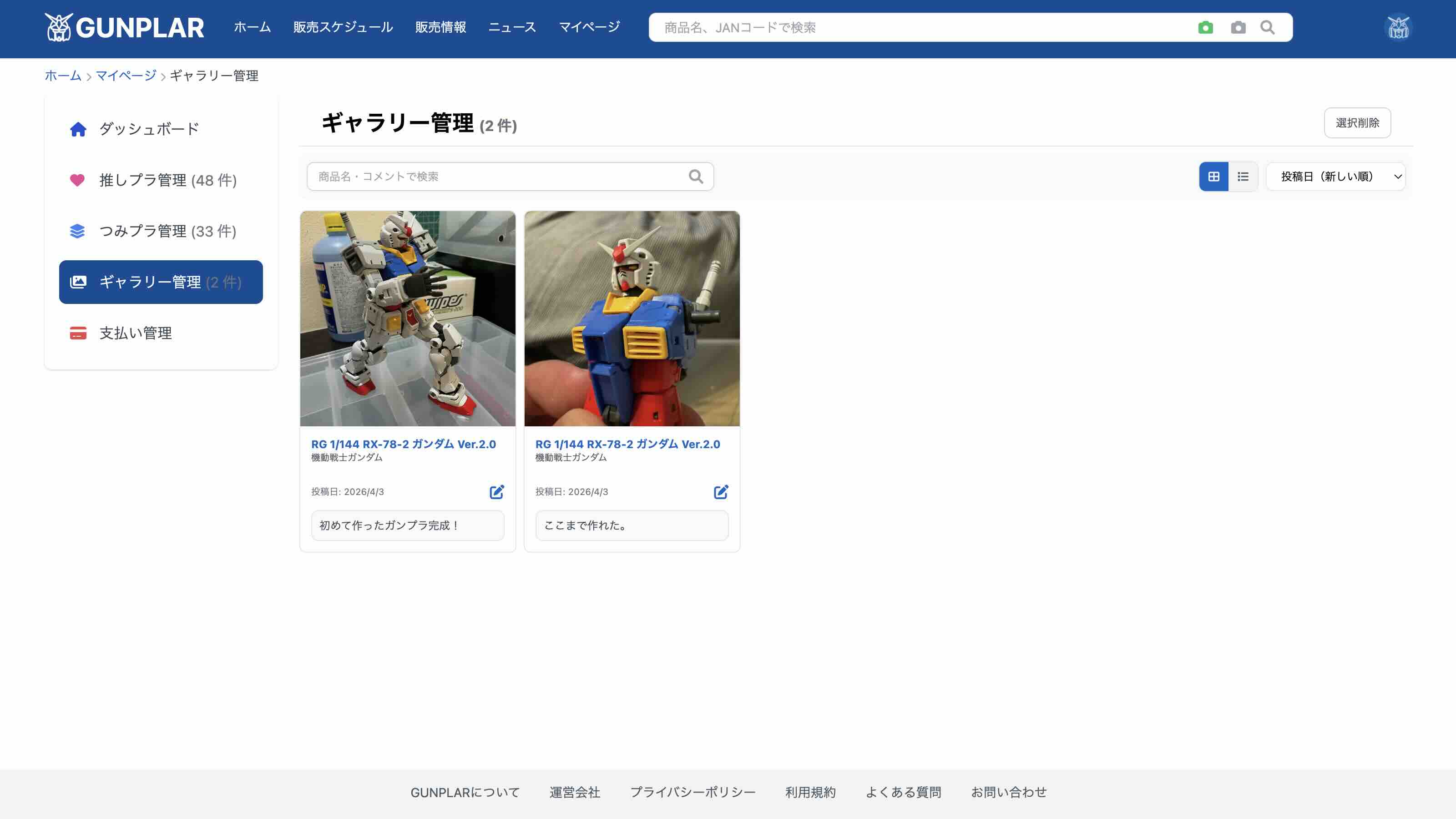Click the gray camera icon in search bar
This screenshot has width=1456, height=819.
coord(1238,27)
